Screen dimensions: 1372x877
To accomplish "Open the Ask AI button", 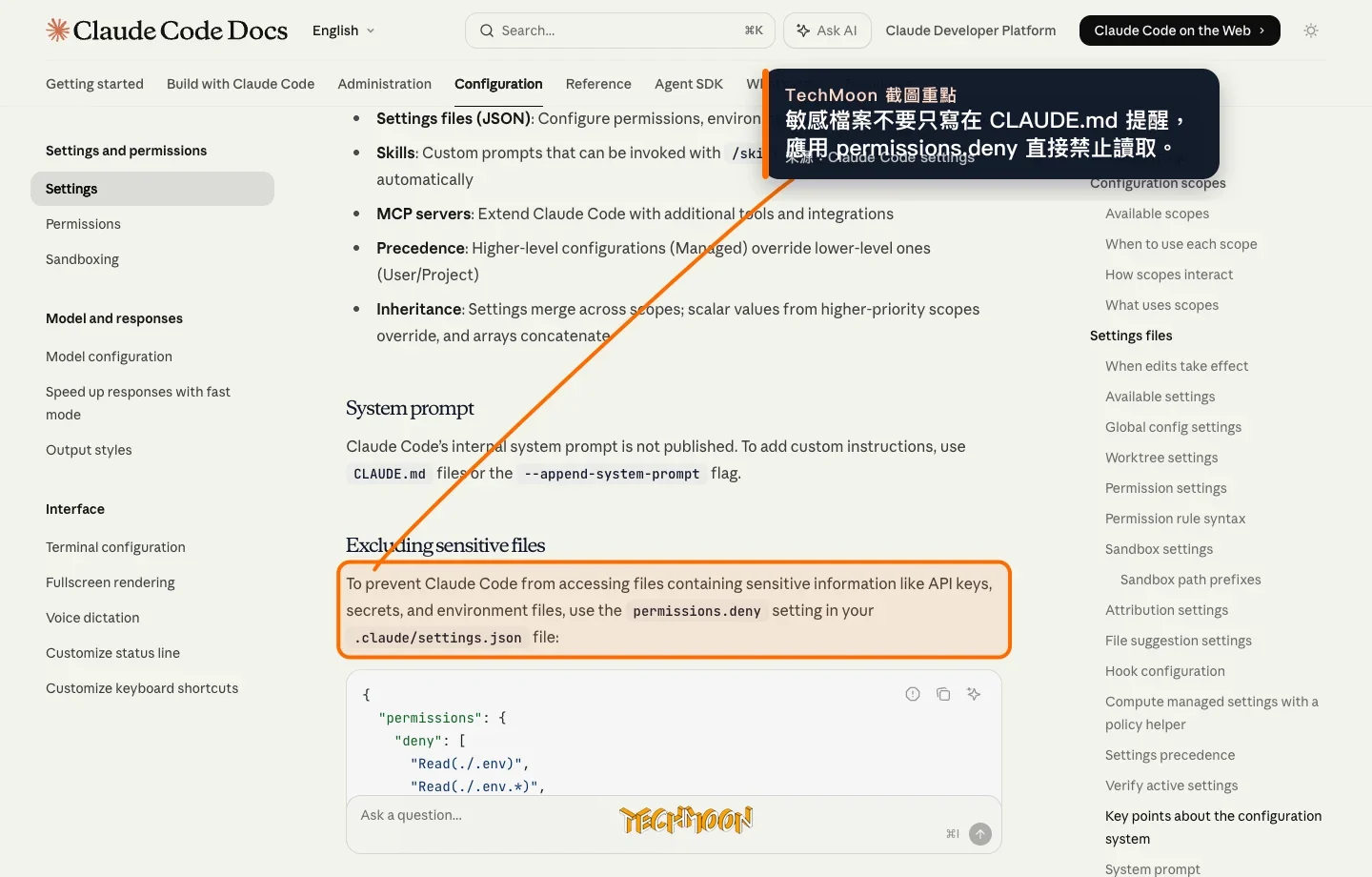I will coord(827,31).
